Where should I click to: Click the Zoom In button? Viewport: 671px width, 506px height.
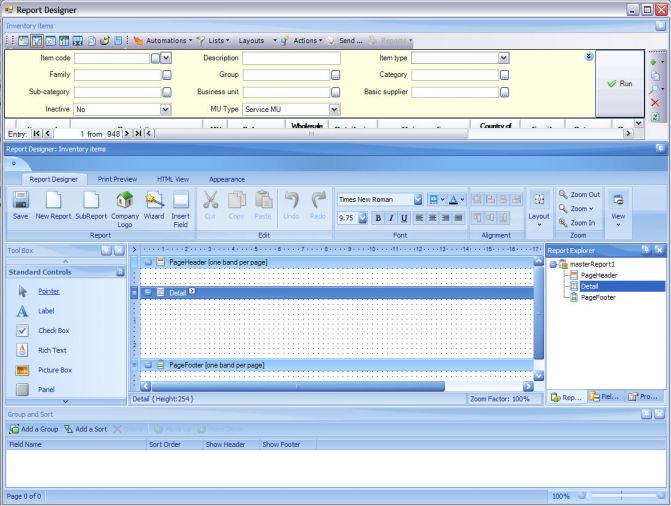click(577, 223)
